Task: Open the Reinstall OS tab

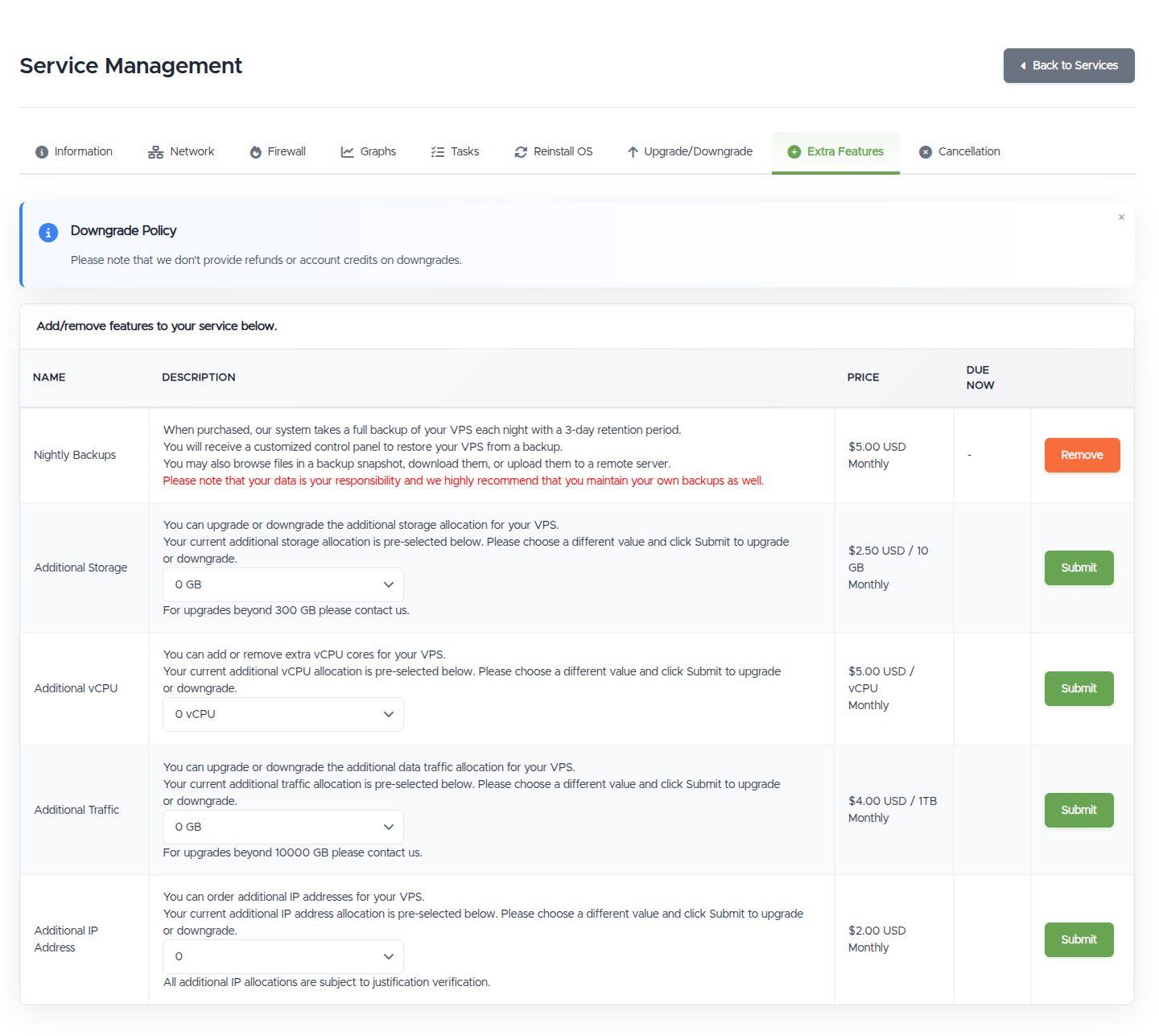Action: click(554, 152)
